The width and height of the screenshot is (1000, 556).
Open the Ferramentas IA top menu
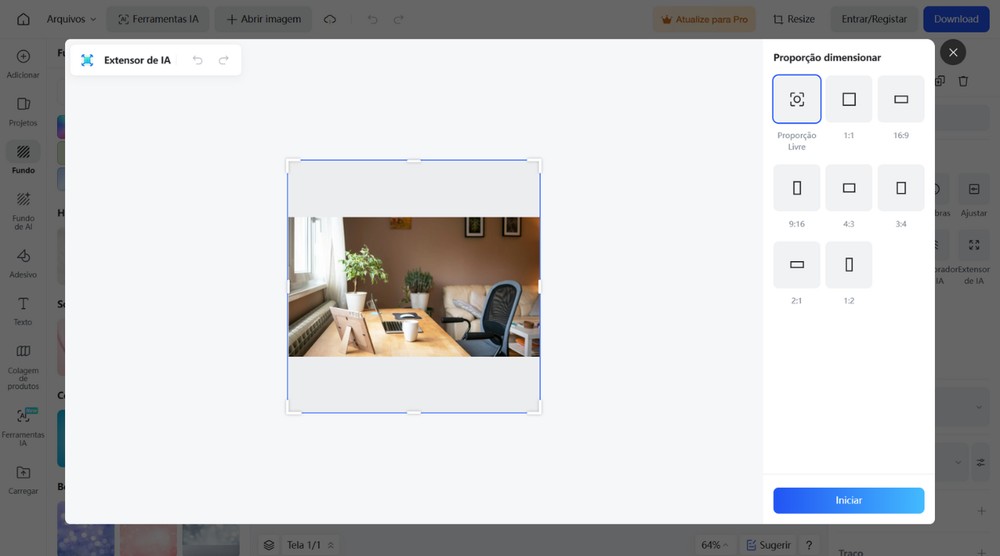(x=158, y=19)
